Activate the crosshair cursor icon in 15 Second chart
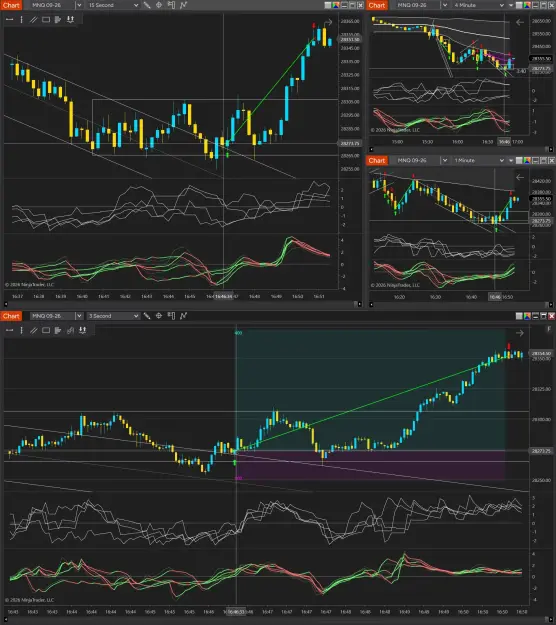Image resolution: width=556 pixels, height=625 pixels. [159, 5]
